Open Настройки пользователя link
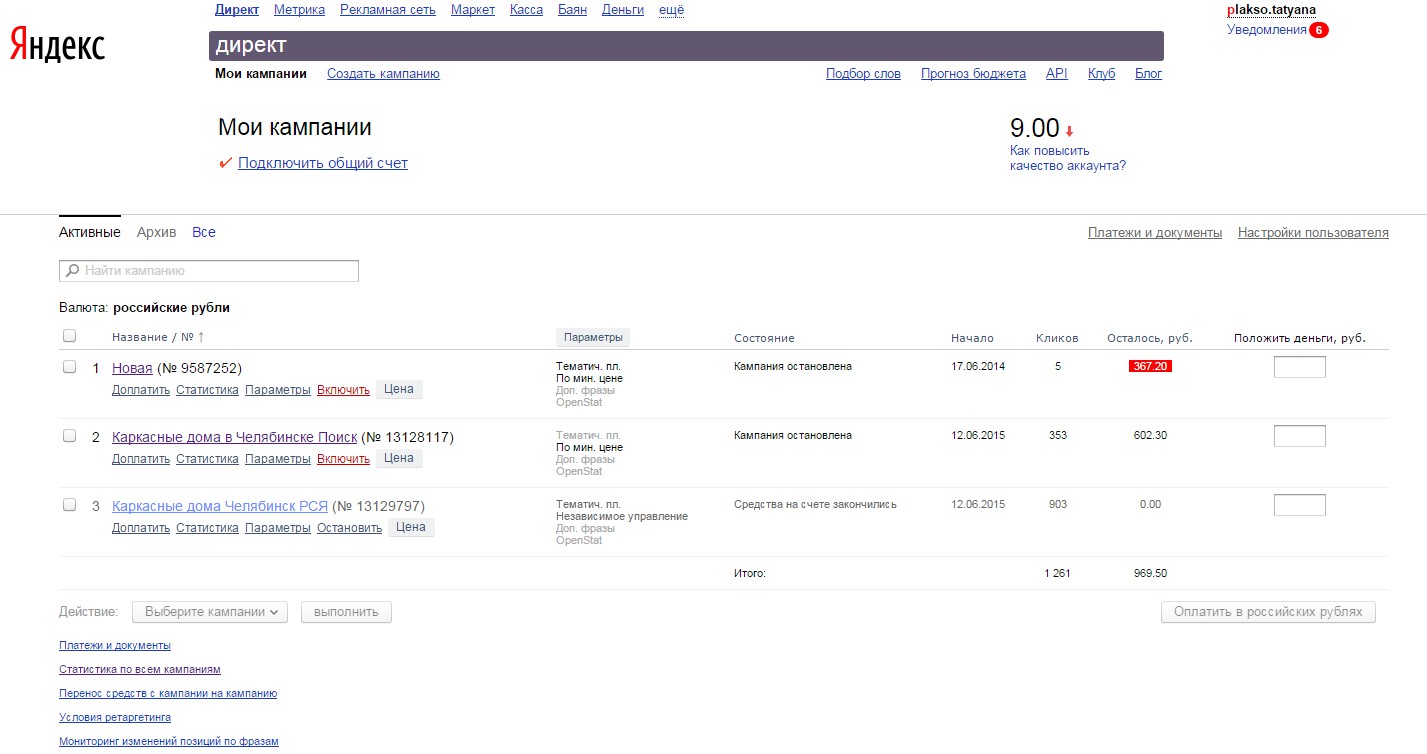 tap(1313, 233)
